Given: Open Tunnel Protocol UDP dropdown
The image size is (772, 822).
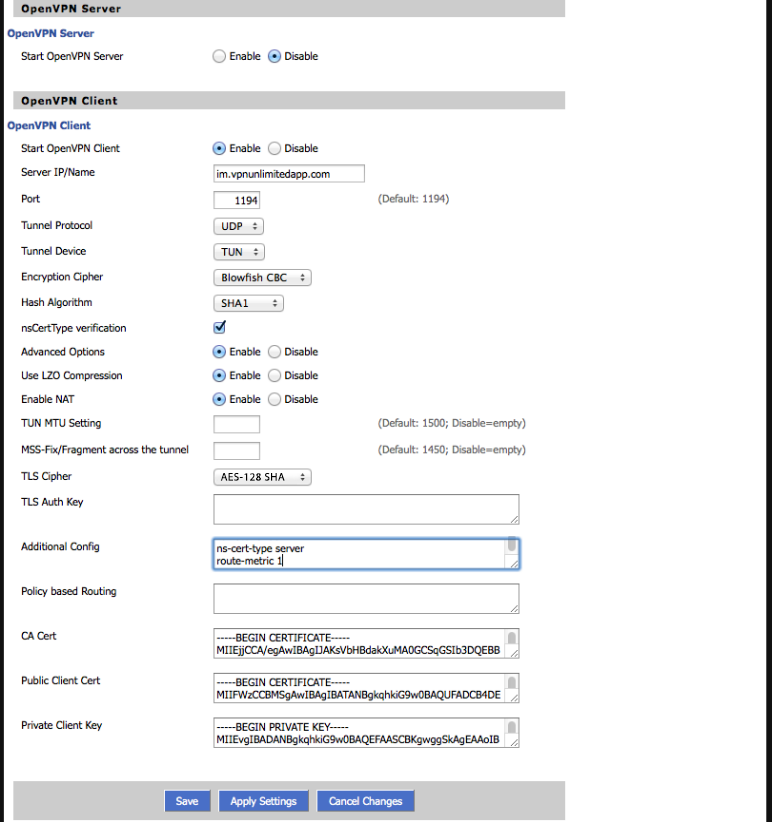Looking at the screenshot, I should pyautogui.click(x=238, y=226).
